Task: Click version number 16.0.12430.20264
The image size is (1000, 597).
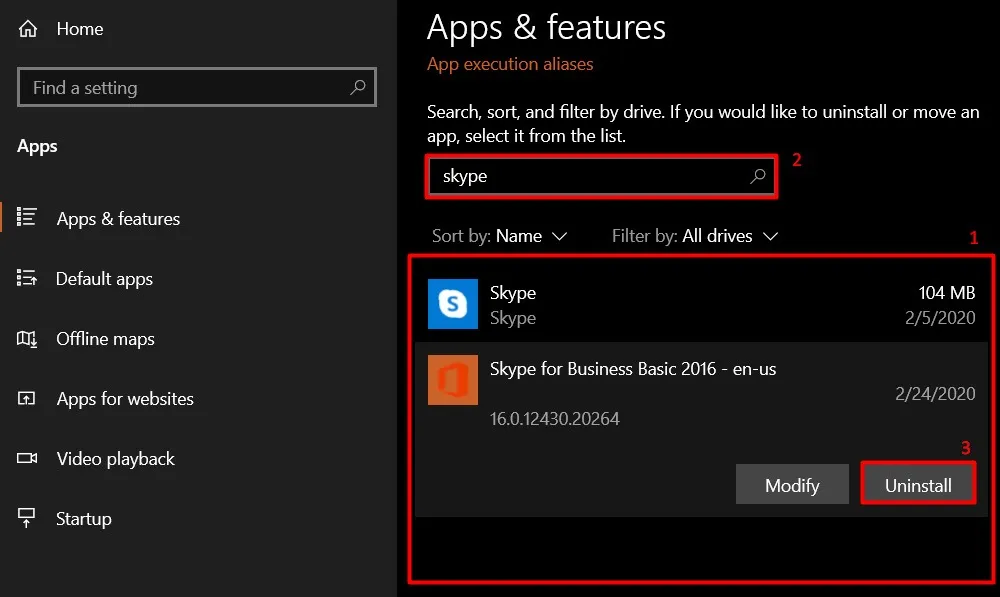Action: coord(554,418)
